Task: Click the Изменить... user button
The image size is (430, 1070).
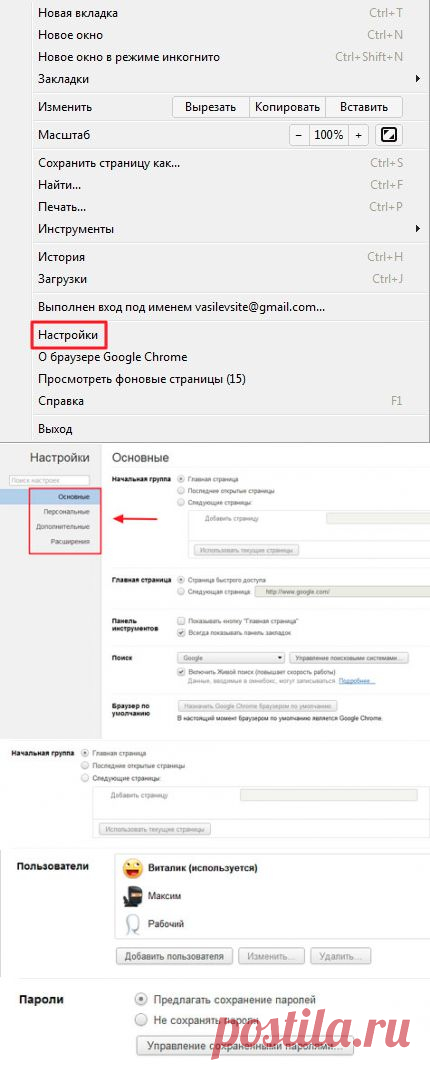Action: coord(272,955)
